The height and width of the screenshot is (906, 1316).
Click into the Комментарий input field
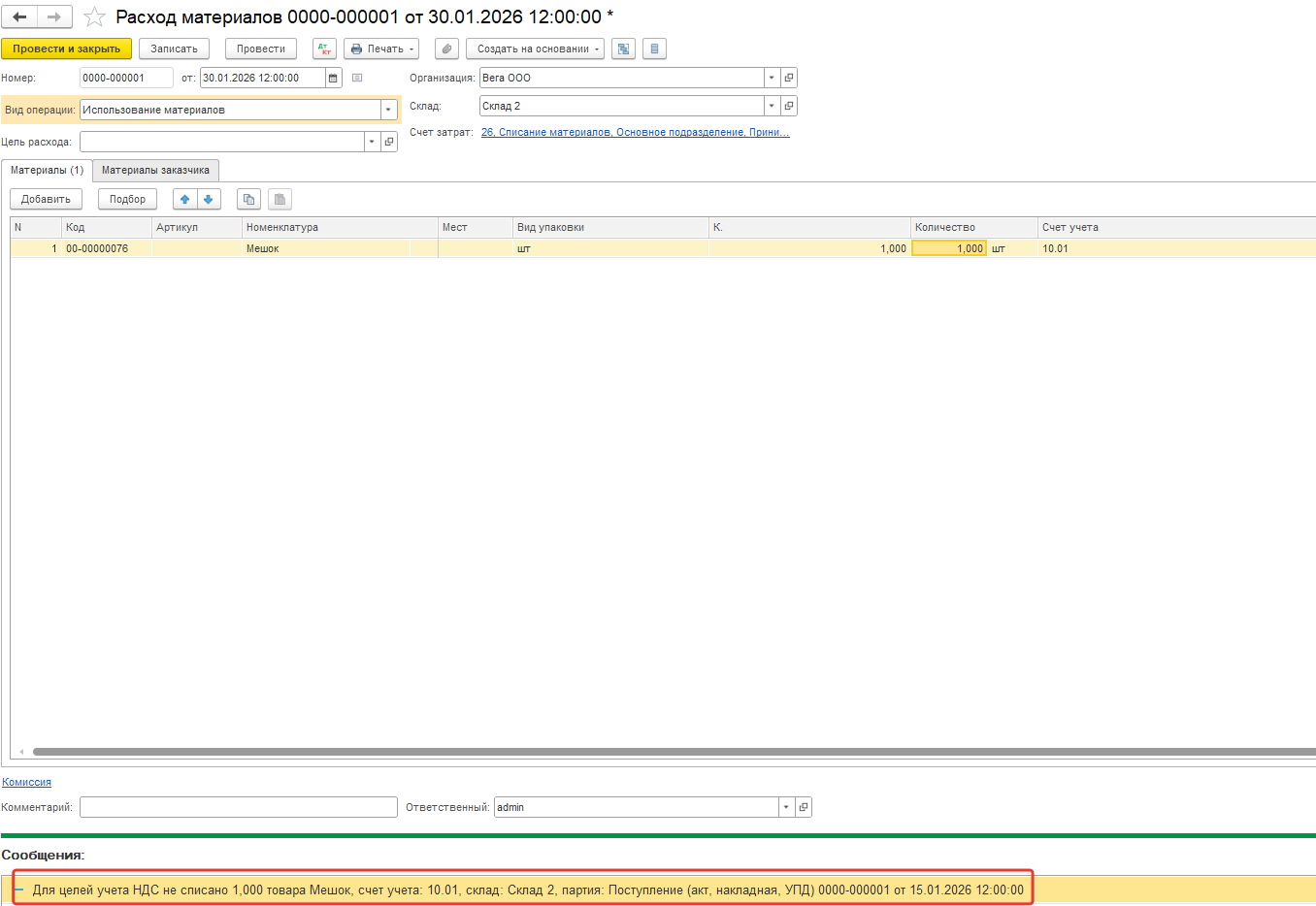(x=238, y=807)
